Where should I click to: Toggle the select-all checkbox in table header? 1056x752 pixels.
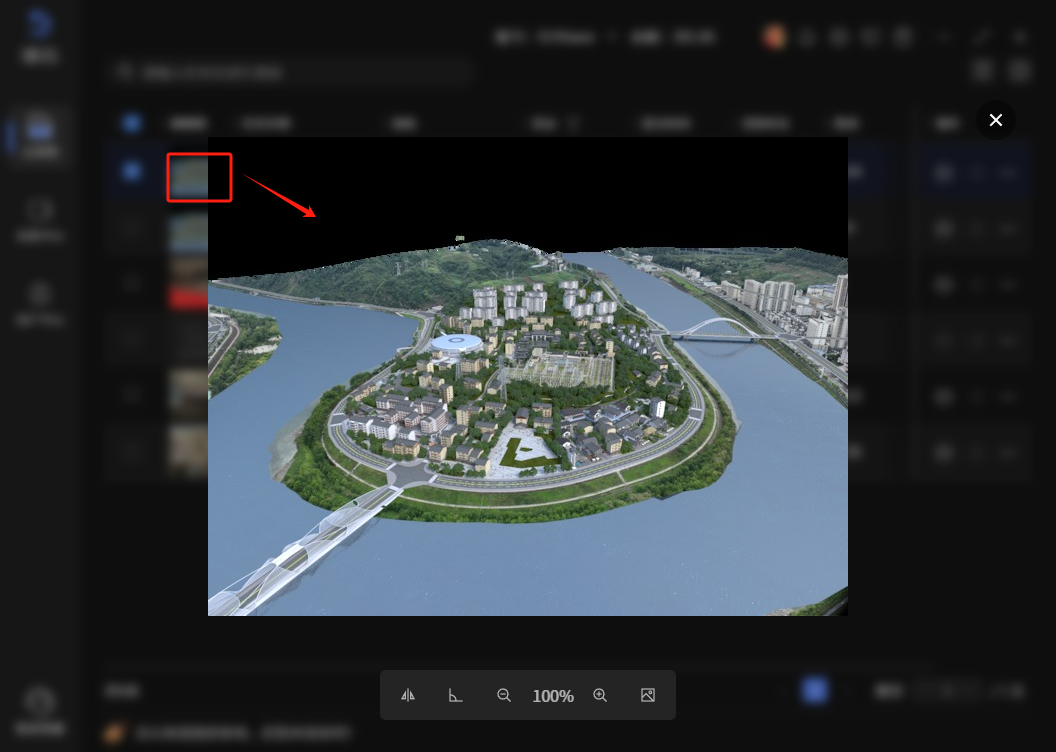[x=132, y=123]
